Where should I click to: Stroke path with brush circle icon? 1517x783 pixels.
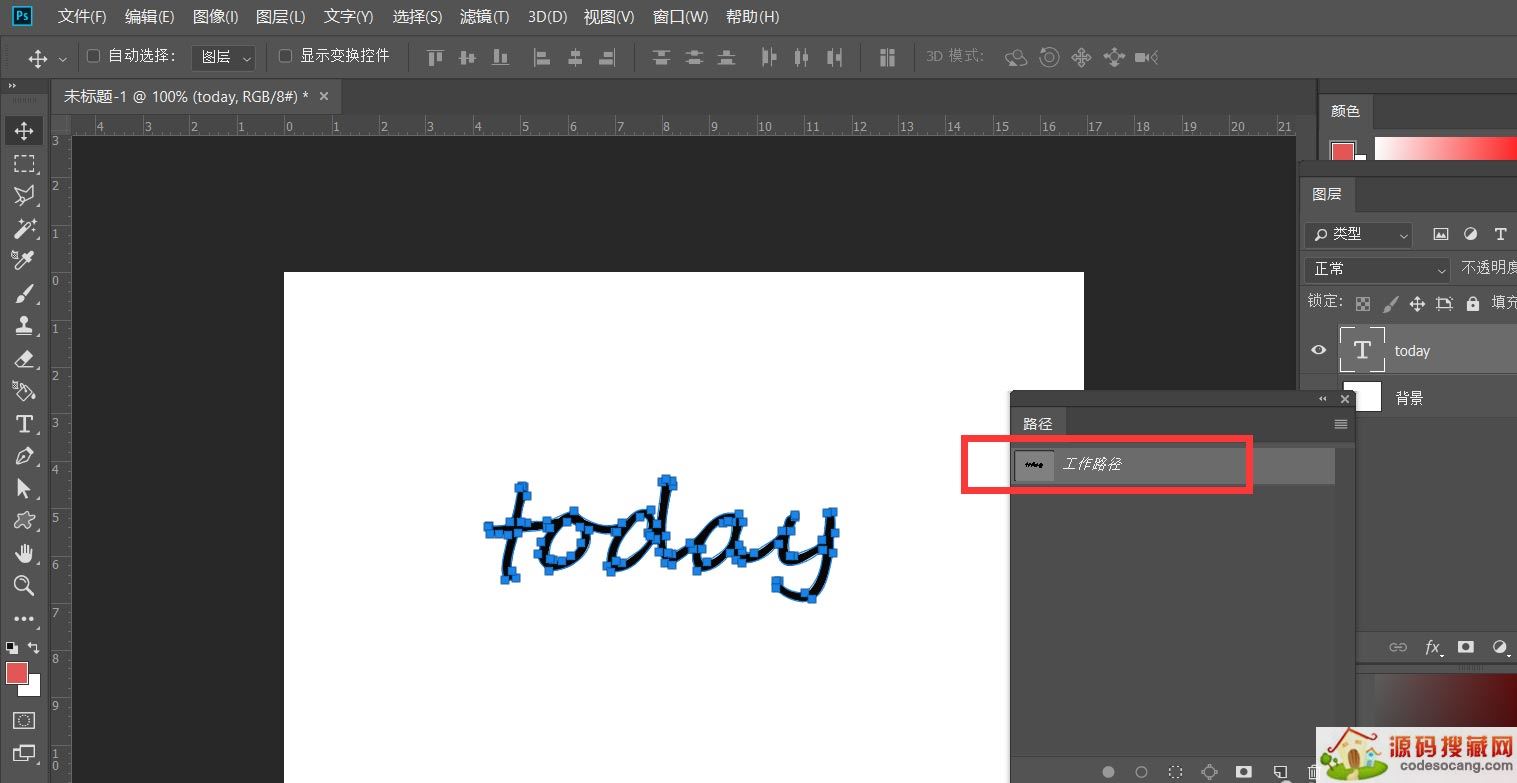tap(1141, 772)
